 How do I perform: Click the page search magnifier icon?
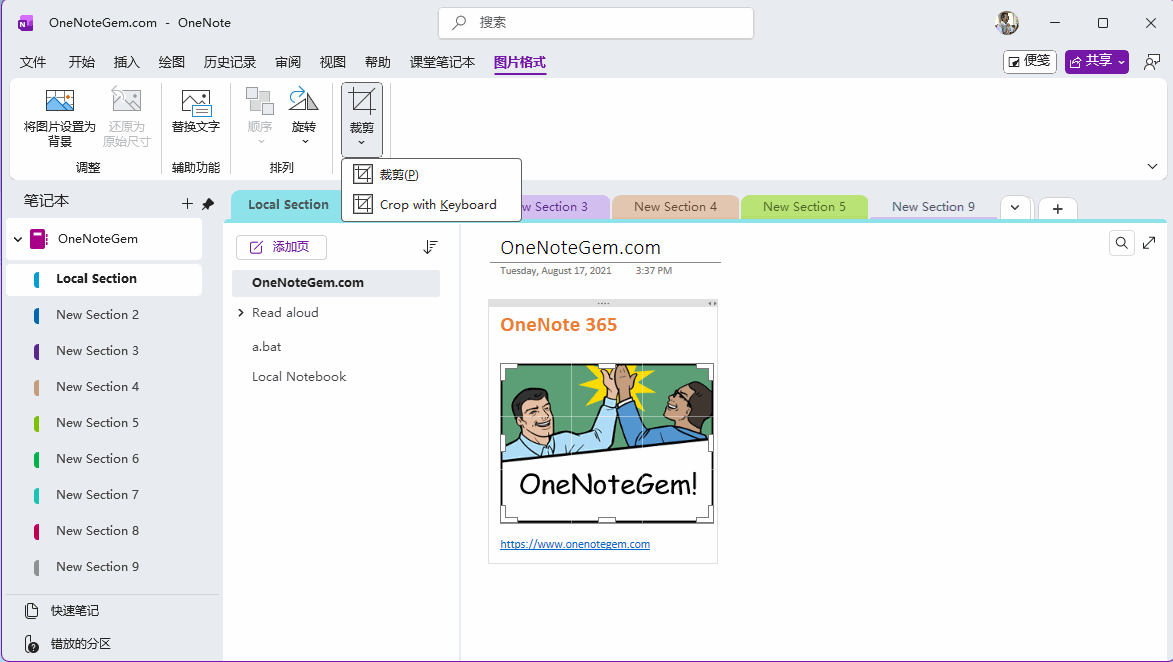[1122, 243]
